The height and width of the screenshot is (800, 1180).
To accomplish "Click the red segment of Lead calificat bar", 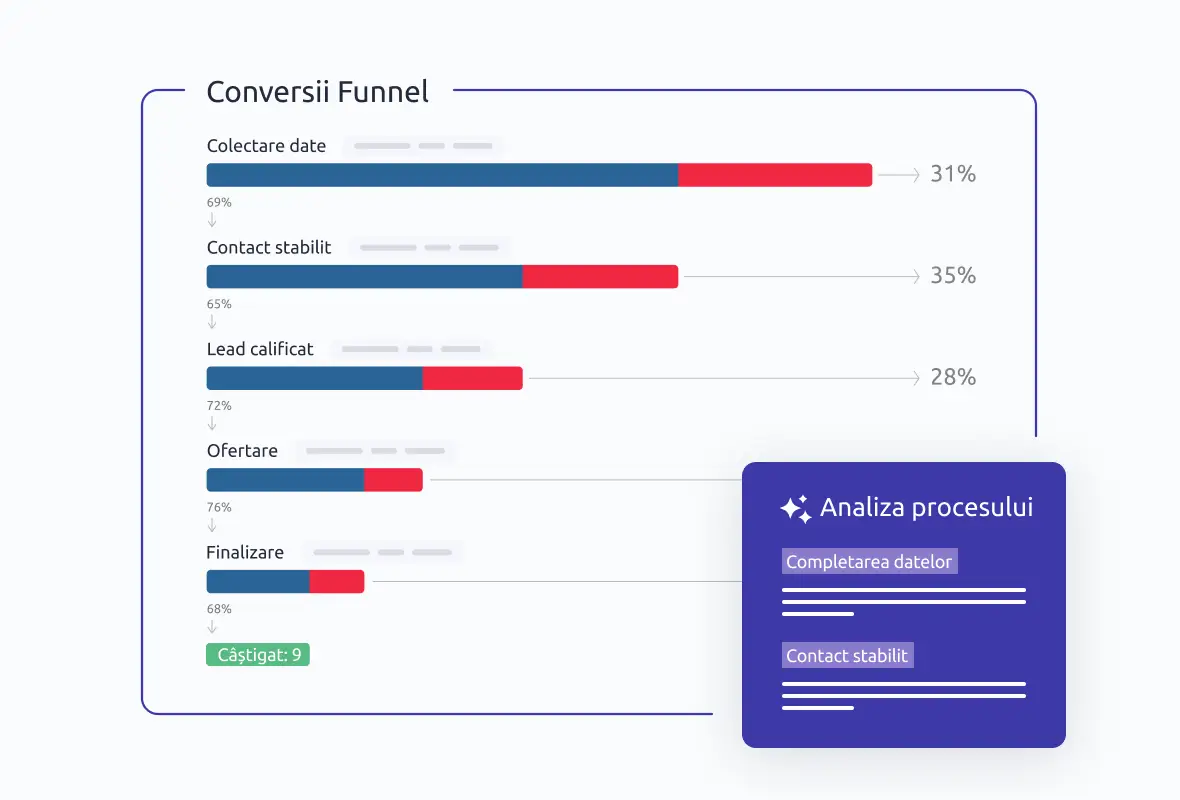I will point(473,378).
